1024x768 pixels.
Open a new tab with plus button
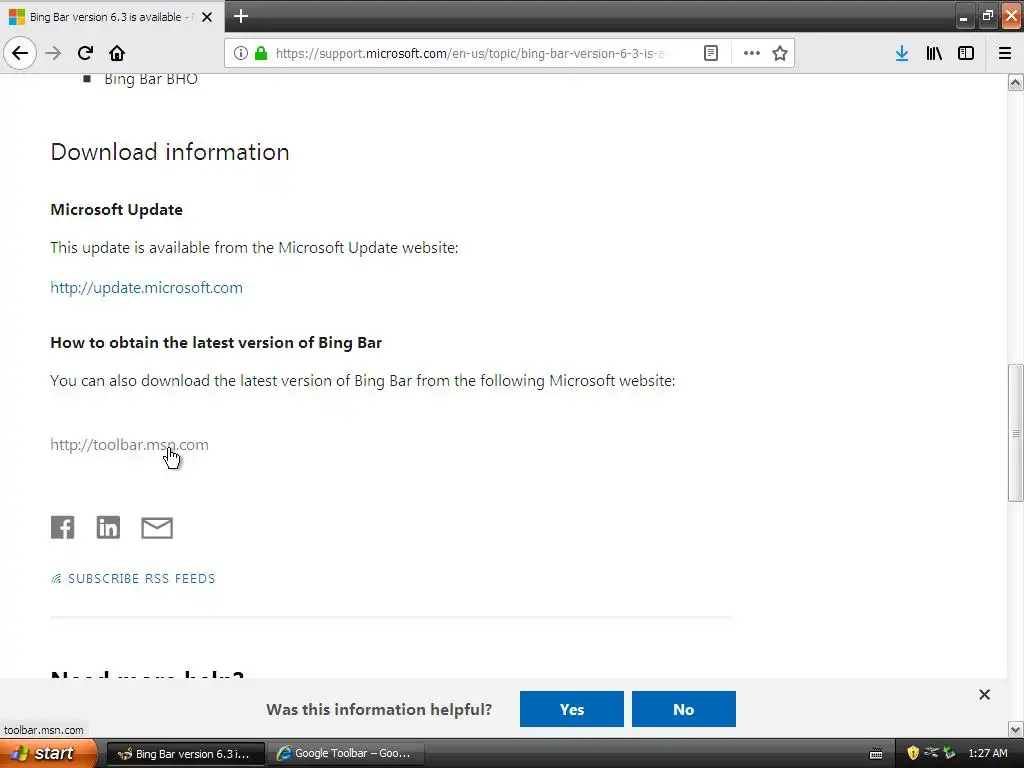(x=241, y=16)
